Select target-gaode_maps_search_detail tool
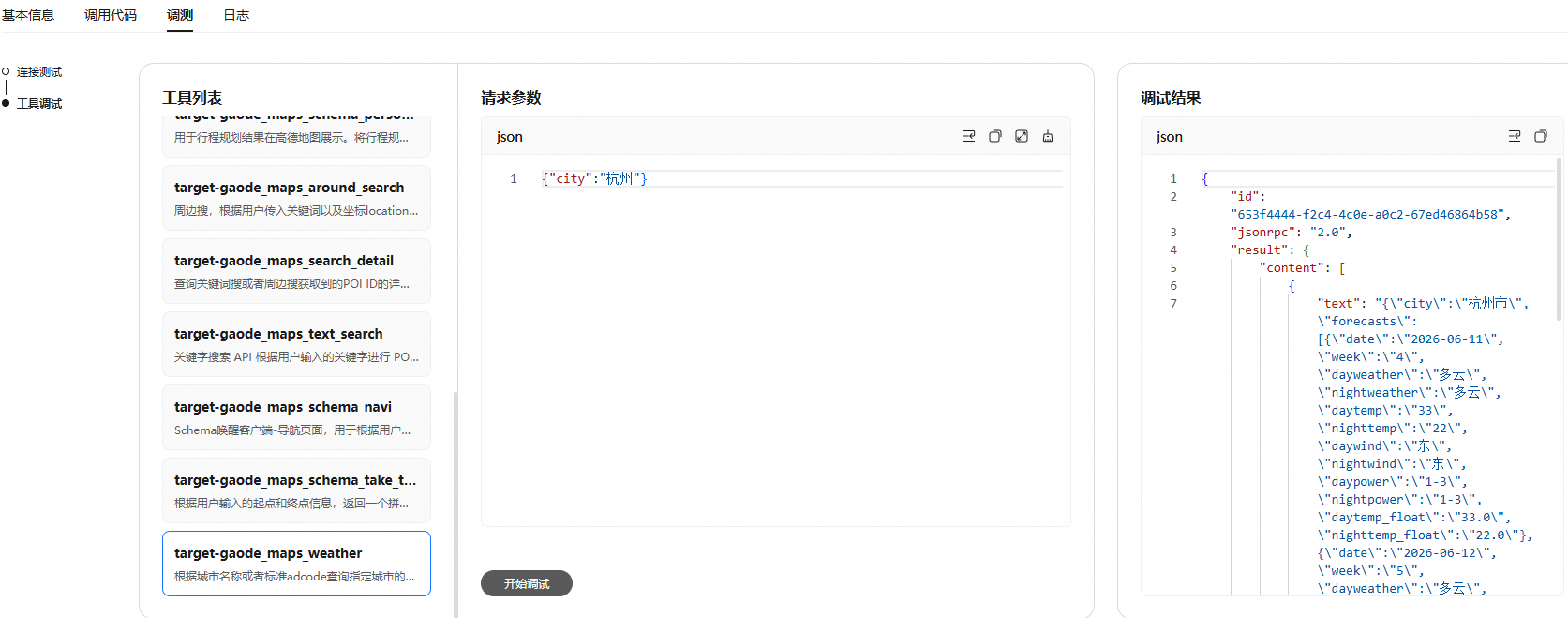1568x618 pixels. point(296,271)
